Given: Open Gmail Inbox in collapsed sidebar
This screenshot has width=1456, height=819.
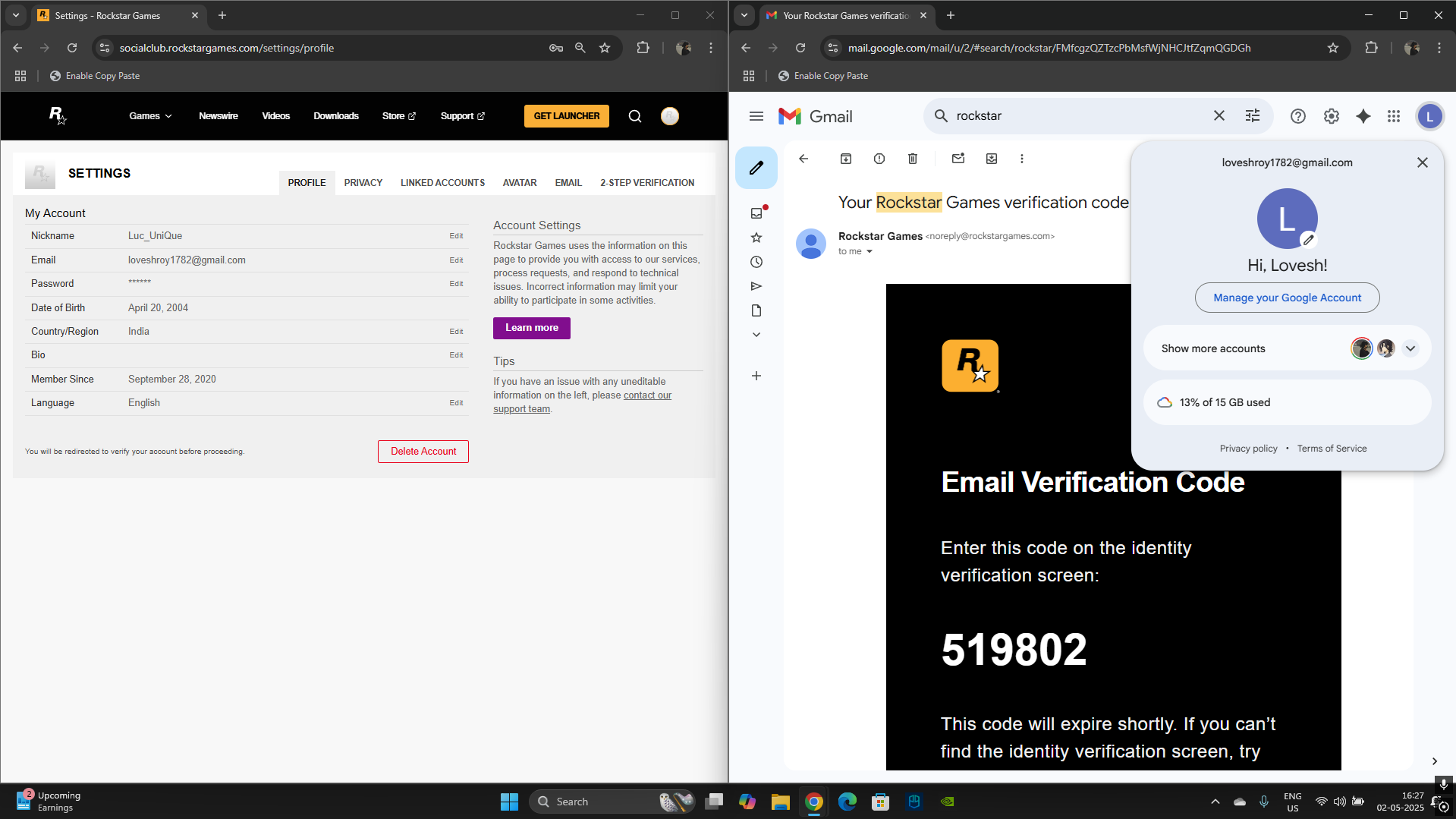Looking at the screenshot, I should 756,213.
